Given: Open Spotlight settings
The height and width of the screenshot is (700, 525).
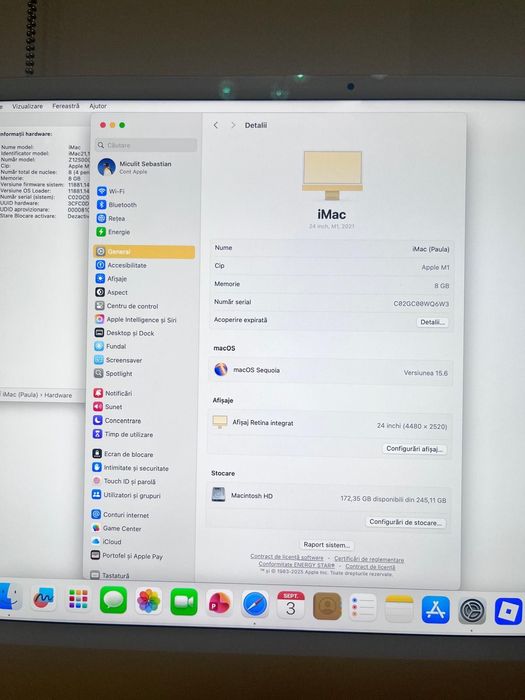Looking at the screenshot, I should click(113, 373).
